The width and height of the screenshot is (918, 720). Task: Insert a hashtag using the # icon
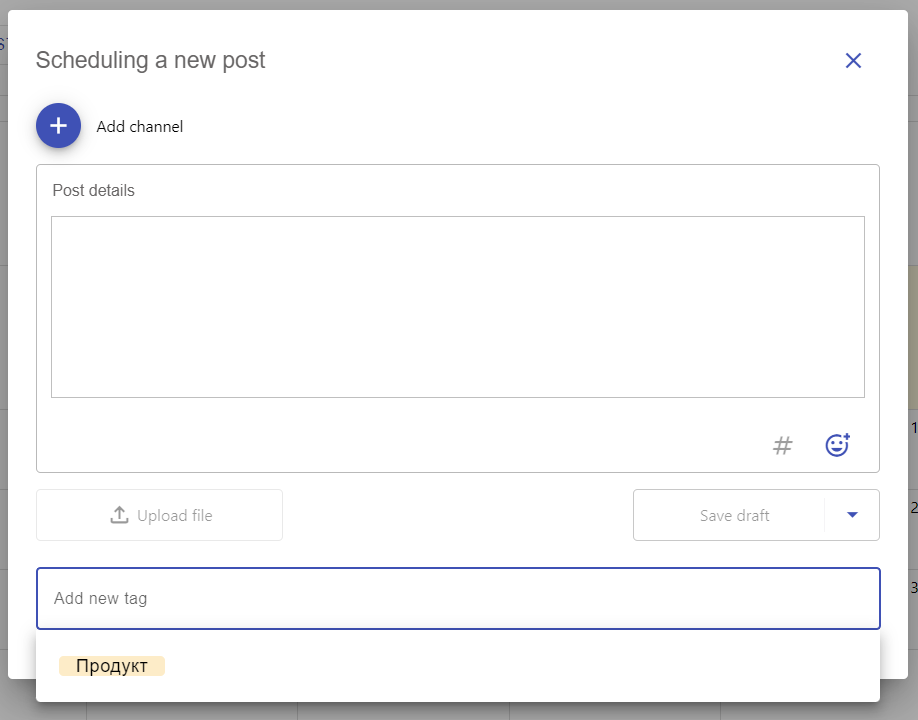[782, 446]
